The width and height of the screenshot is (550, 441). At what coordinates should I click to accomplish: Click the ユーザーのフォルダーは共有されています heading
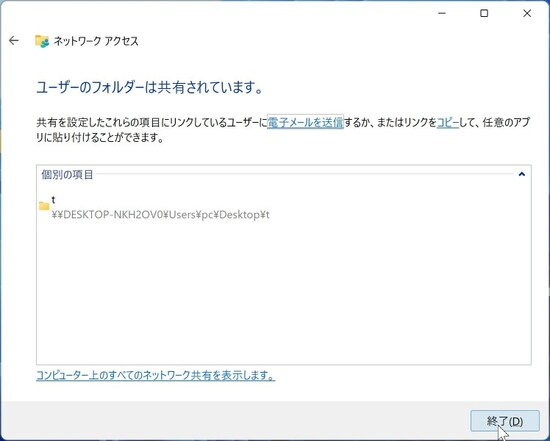click(x=150, y=87)
